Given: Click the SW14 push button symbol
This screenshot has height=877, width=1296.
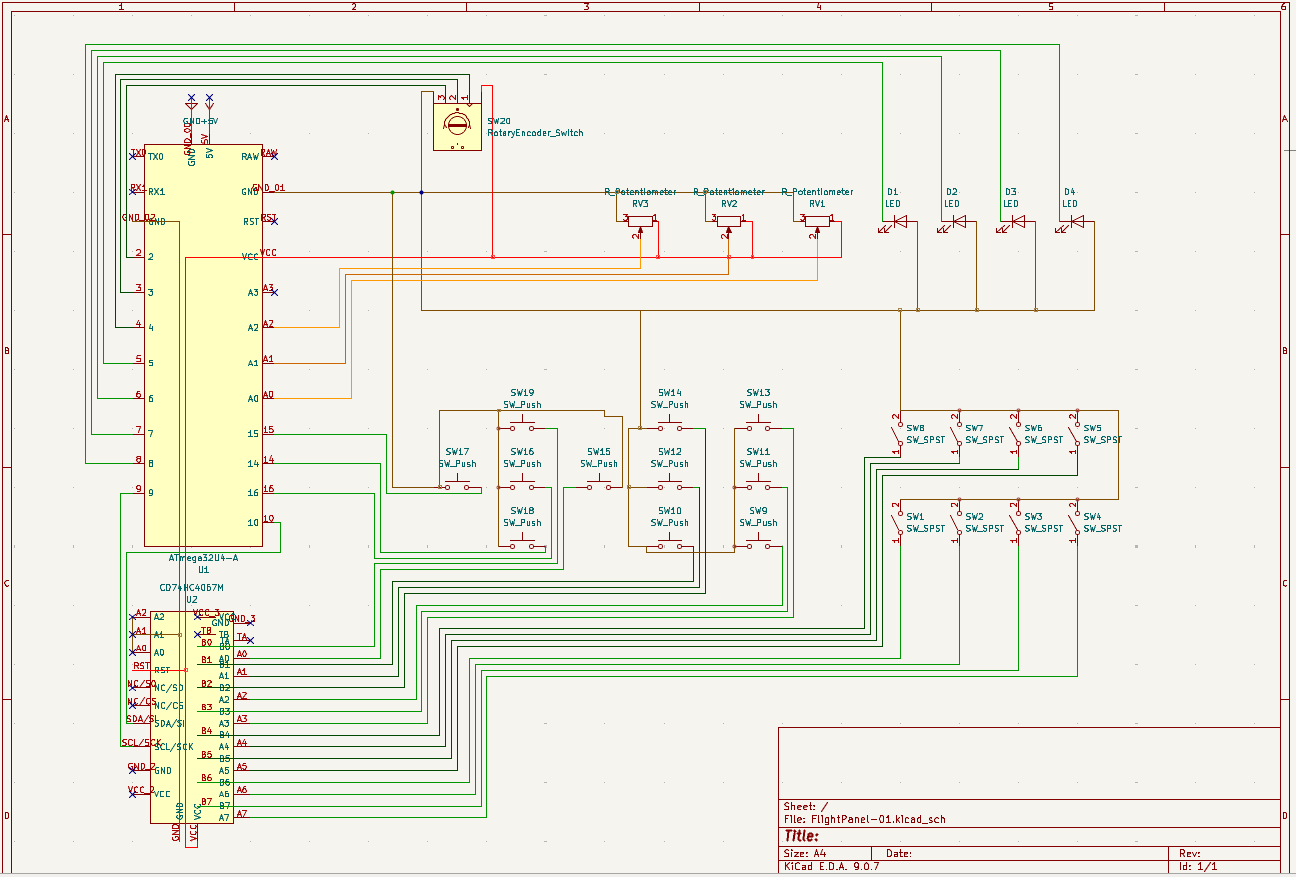Looking at the screenshot, I should tap(670, 425).
